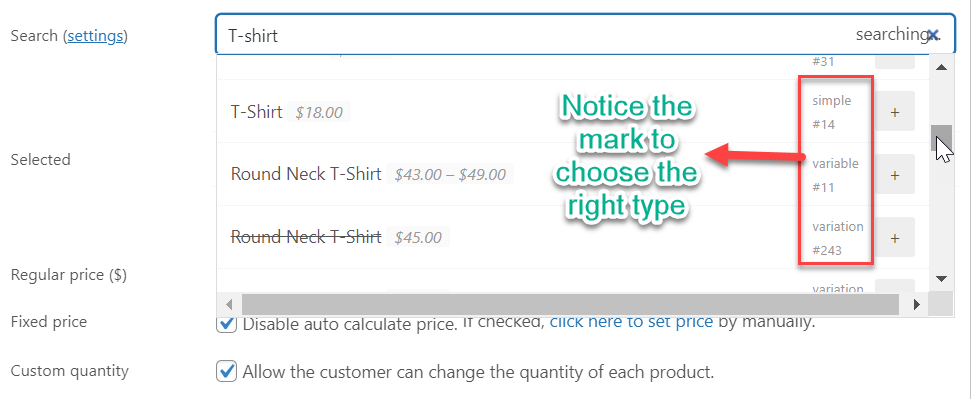This screenshot has height=399, width=971.
Task: Add variation #243 Round Neck T-Shirt
Action: coord(894,237)
